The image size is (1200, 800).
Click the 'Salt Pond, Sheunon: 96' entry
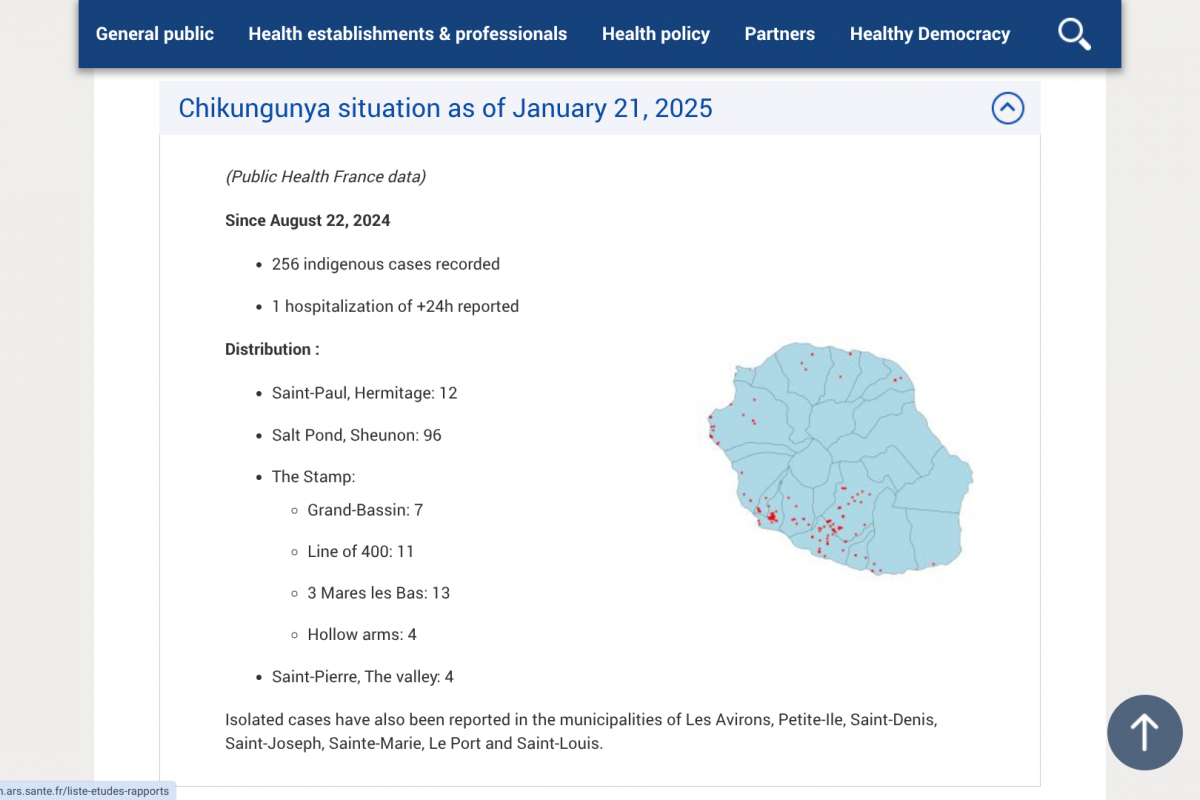[356, 435]
